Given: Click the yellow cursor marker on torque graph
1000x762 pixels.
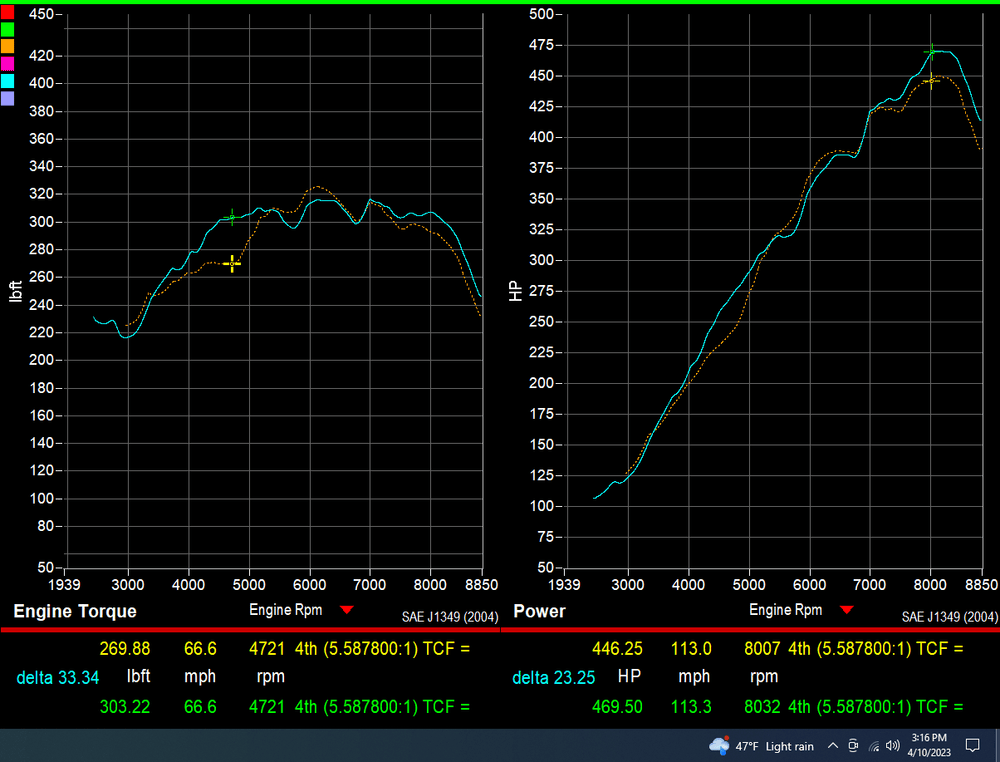Looking at the screenshot, I should click(x=232, y=263).
